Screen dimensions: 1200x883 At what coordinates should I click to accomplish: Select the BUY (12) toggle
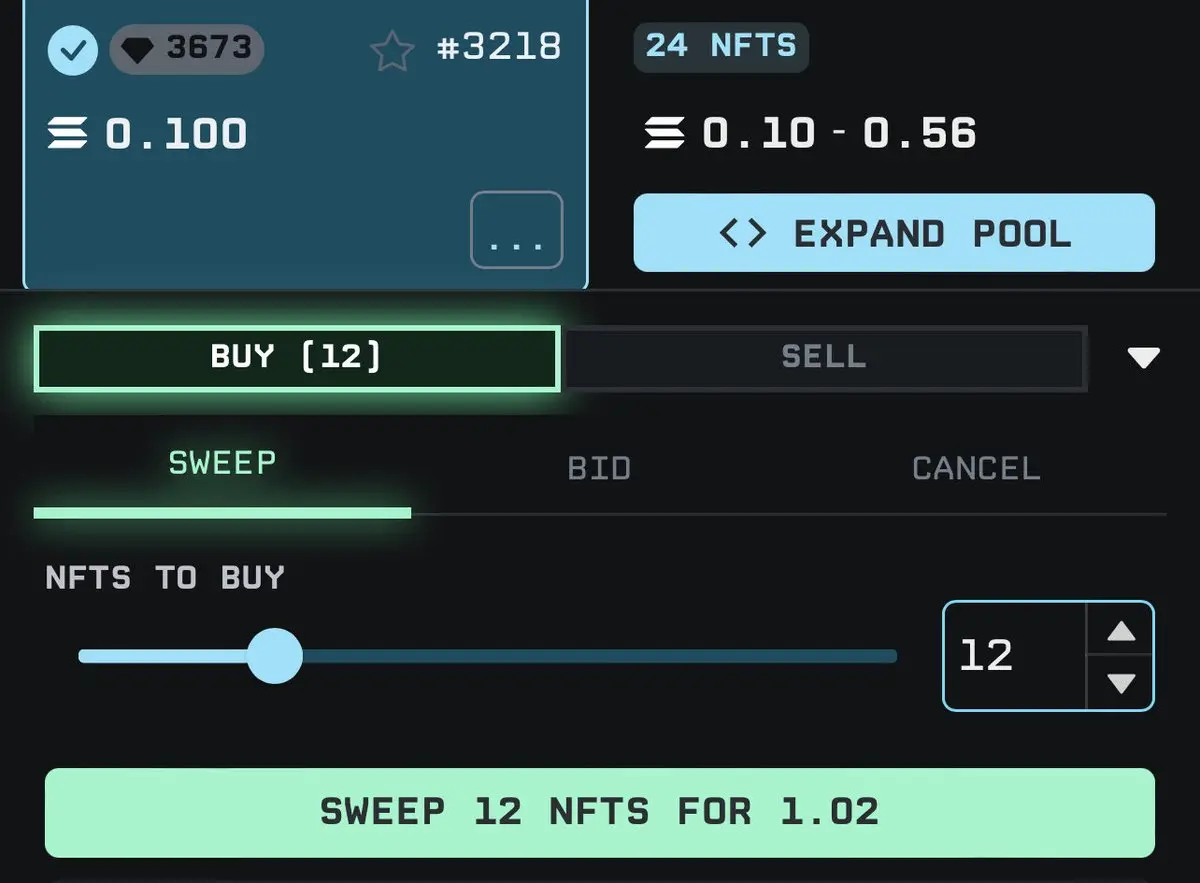297,358
